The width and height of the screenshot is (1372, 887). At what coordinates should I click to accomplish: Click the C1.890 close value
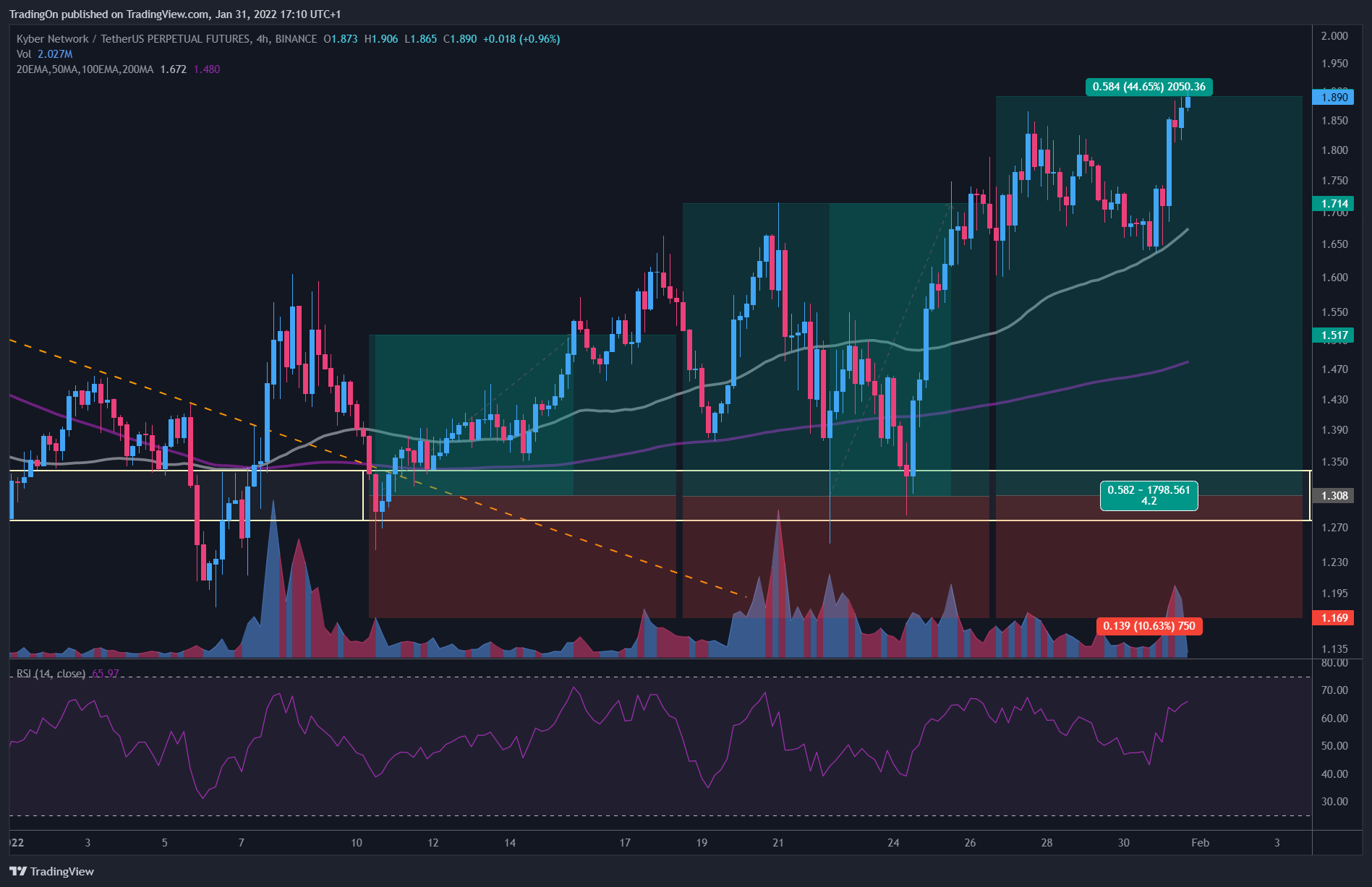pos(460,39)
